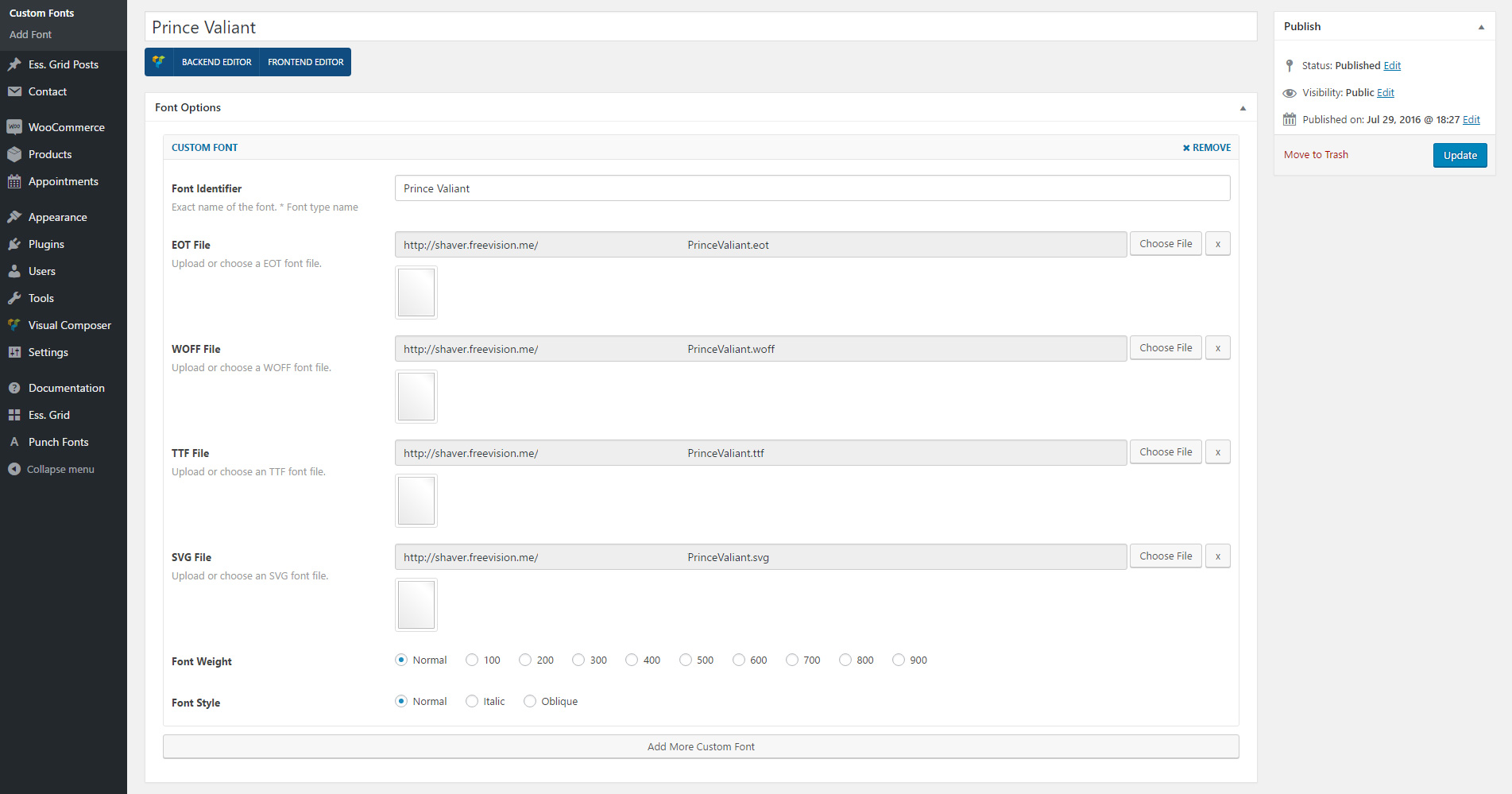The image size is (1512, 794).
Task: Open Appointments using its calendar icon
Action: (14, 181)
